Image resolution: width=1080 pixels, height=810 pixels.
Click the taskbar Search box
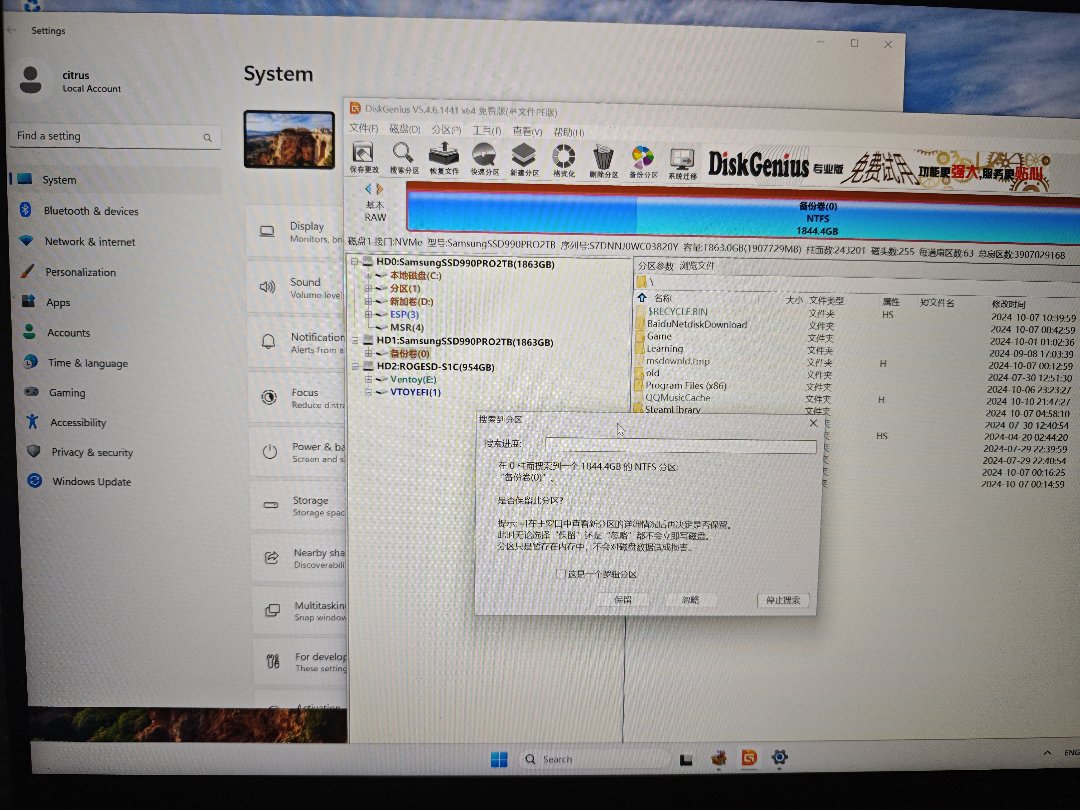click(594, 759)
